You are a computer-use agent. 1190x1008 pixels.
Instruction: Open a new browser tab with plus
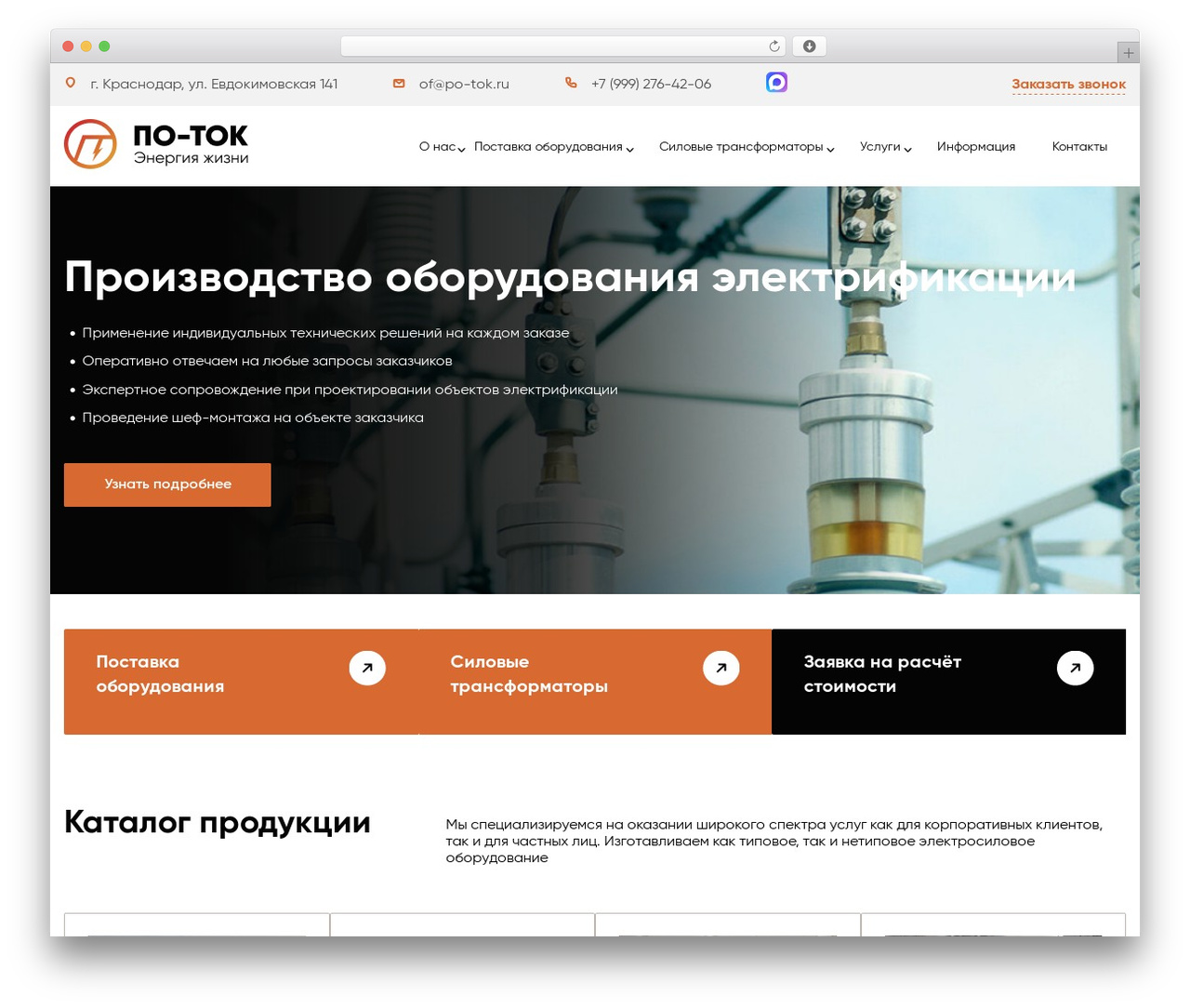pyautogui.click(x=1128, y=53)
